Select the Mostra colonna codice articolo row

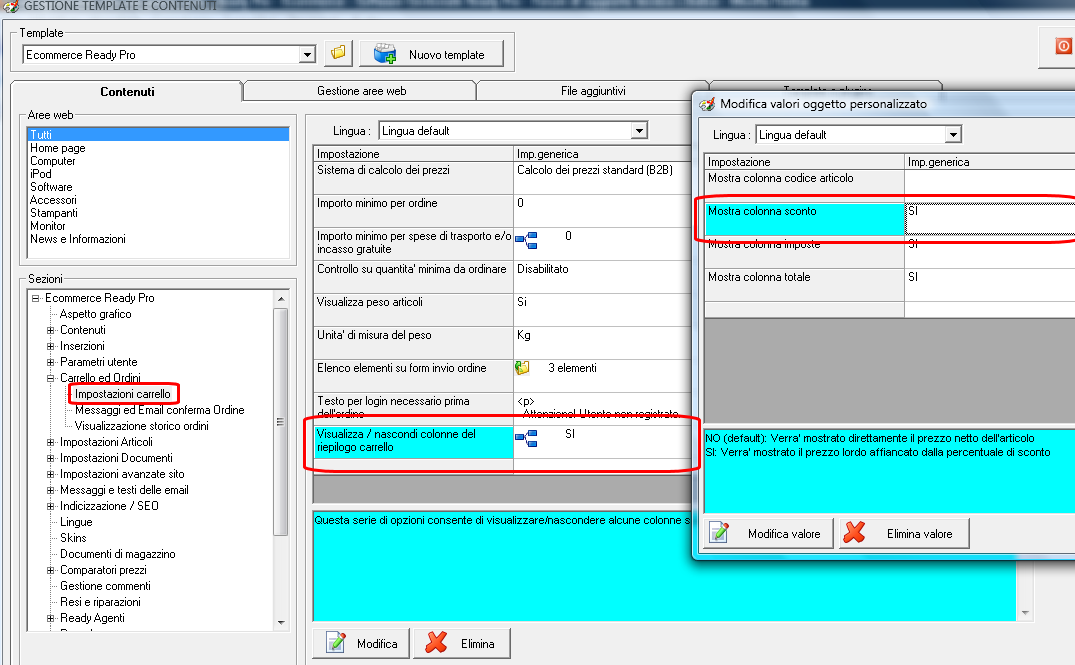[890, 186]
